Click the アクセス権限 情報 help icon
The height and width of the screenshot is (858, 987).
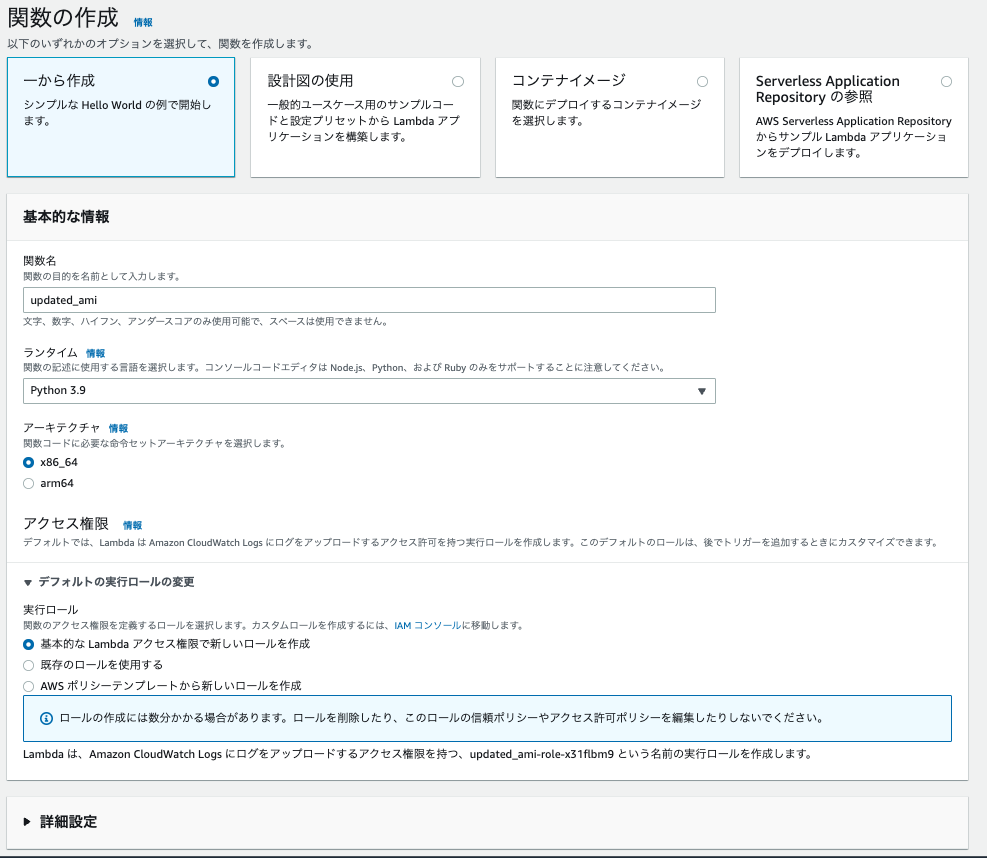[x=132, y=524]
